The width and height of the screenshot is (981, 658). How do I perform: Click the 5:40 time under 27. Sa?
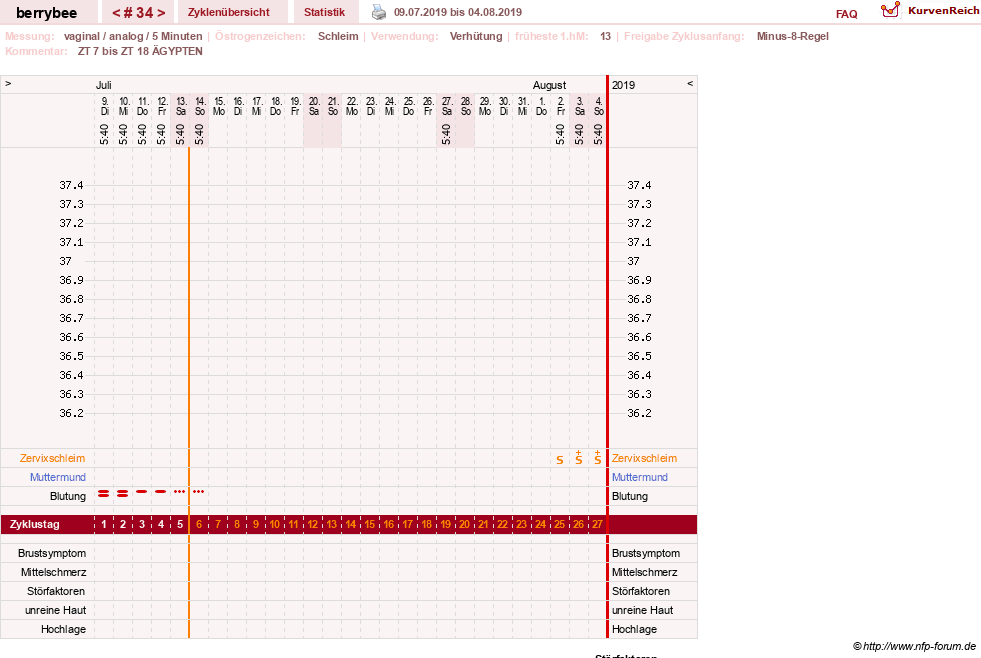[446, 134]
